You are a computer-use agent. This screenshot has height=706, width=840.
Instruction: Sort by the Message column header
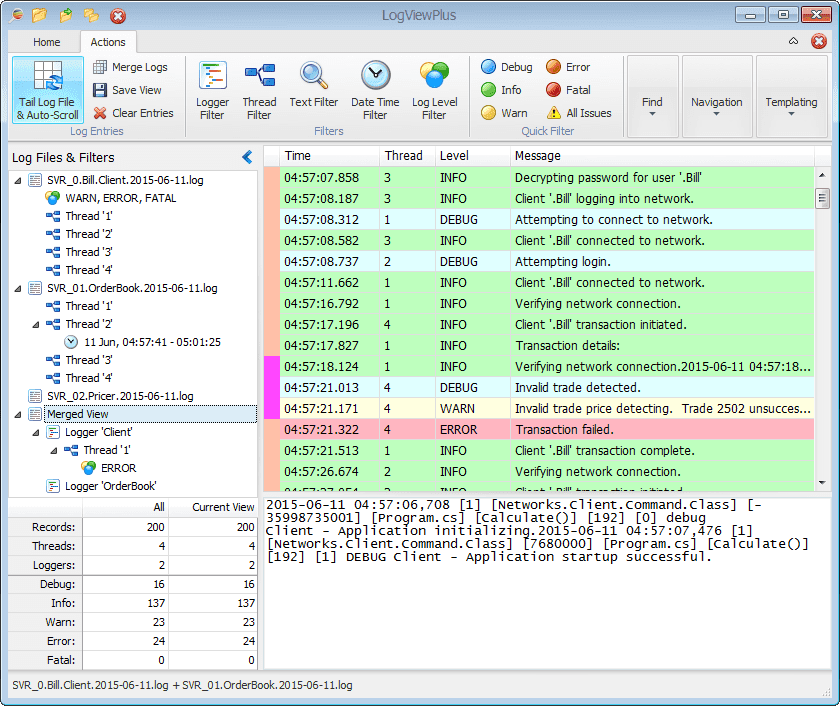click(x=662, y=156)
